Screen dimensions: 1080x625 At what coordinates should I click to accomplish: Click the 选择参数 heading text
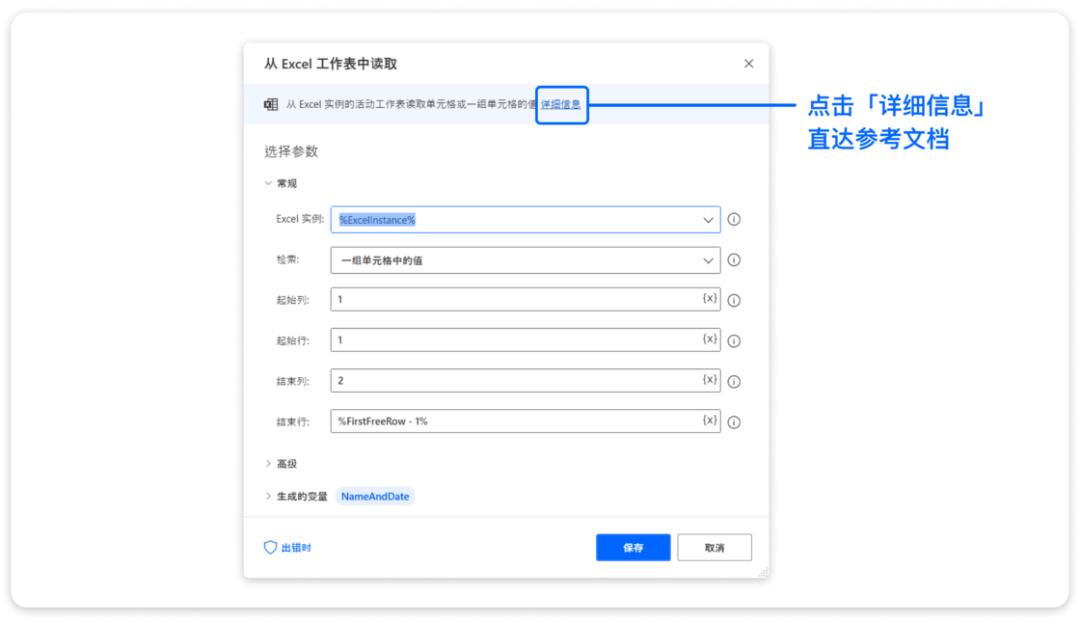click(x=291, y=152)
